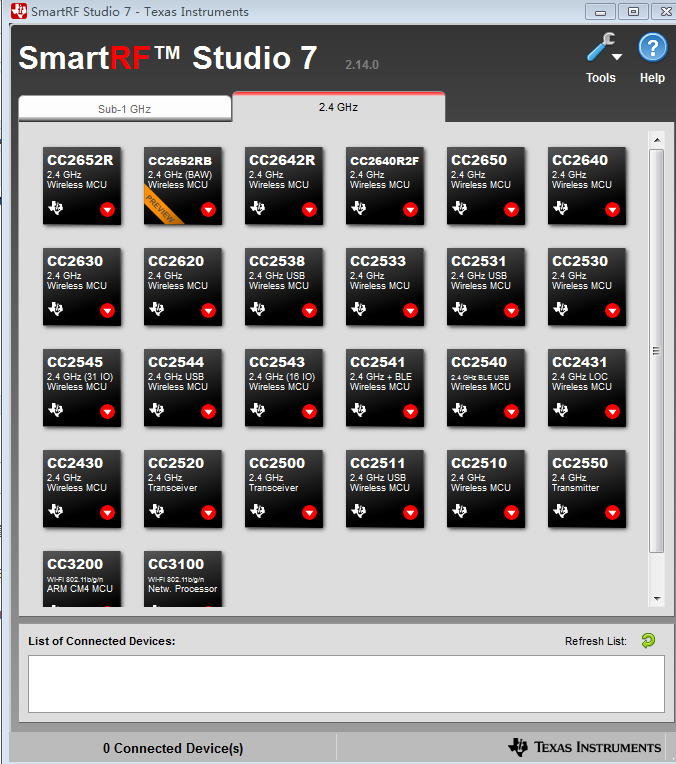
Task: Click TI logo on CC2530 tile
Action: click(x=560, y=309)
